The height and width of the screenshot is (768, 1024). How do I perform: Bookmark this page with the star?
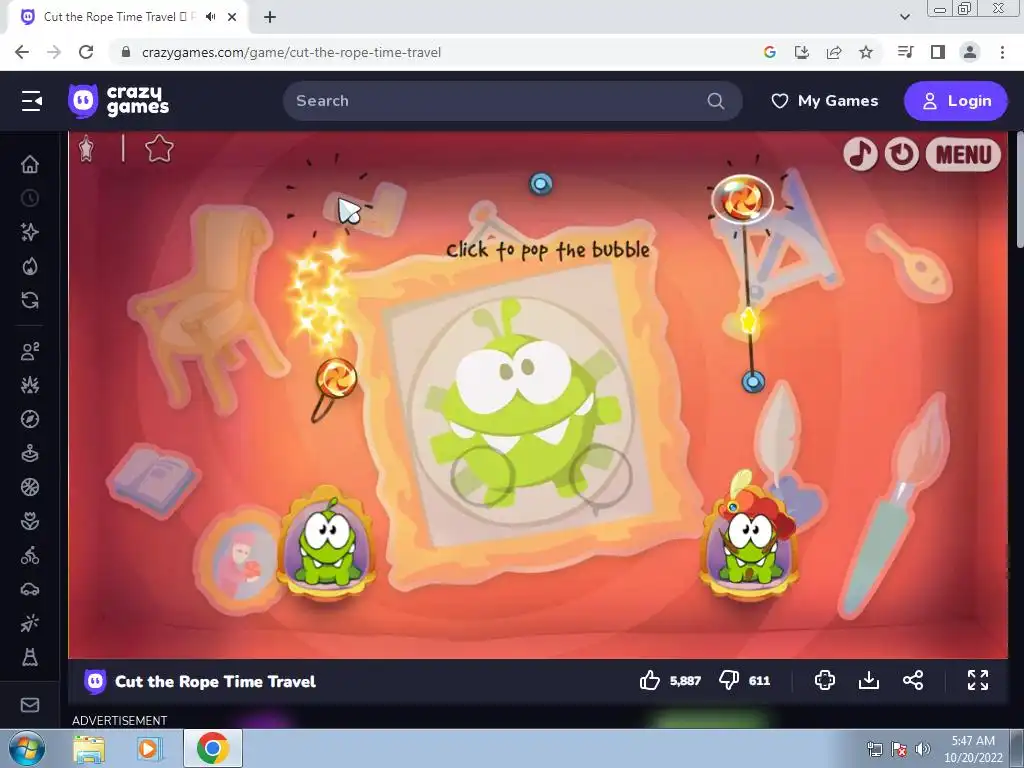pyautogui.click(x=866, y=52)
